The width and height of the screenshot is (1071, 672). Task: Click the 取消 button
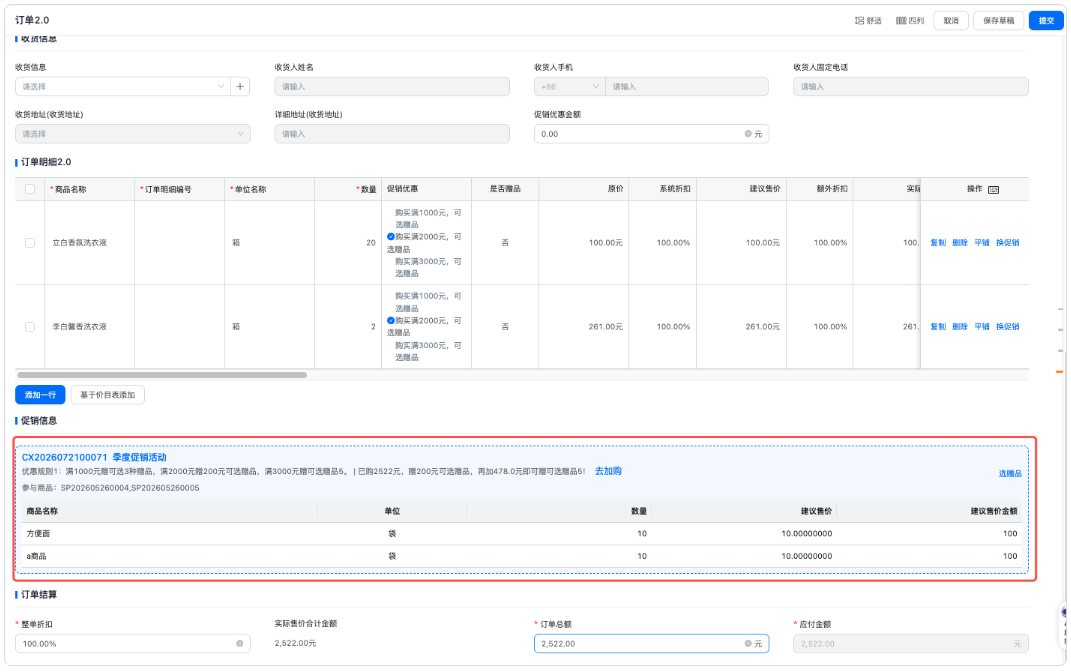pos(951,20)
